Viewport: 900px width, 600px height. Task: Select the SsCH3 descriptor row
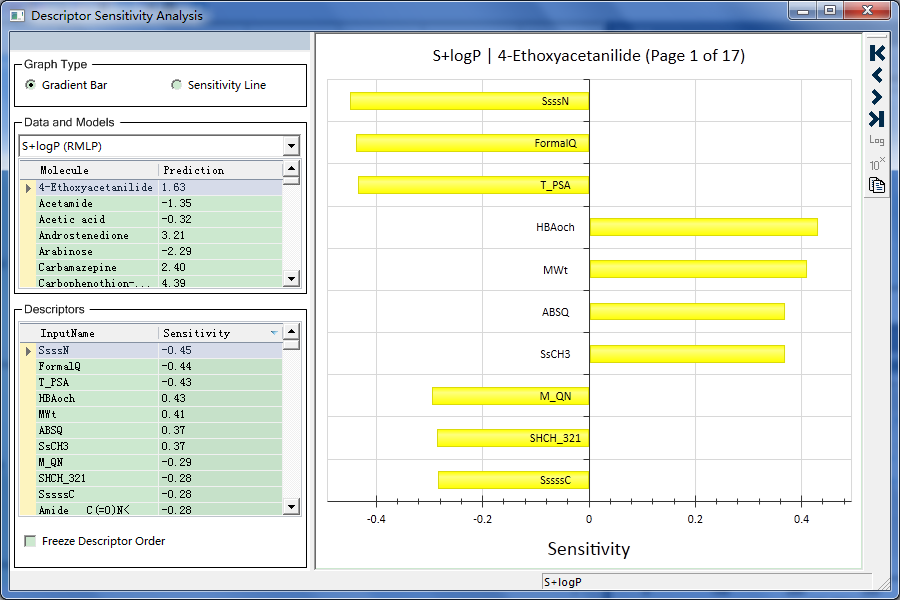(151, 447)
